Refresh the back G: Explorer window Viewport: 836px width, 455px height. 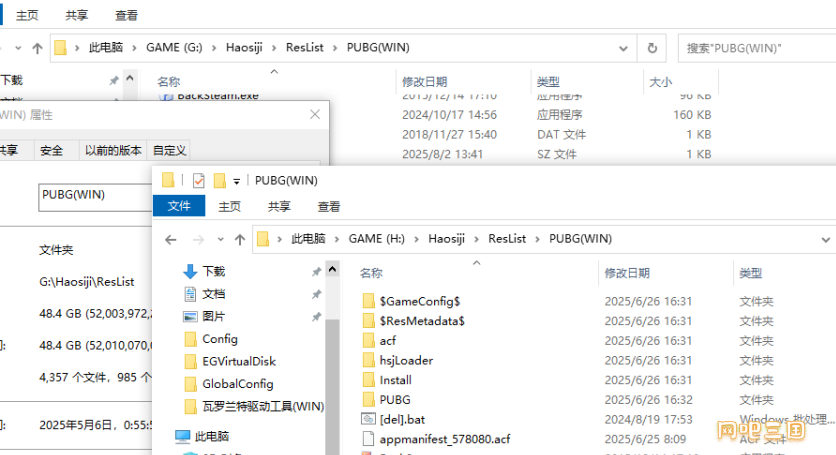652,48
